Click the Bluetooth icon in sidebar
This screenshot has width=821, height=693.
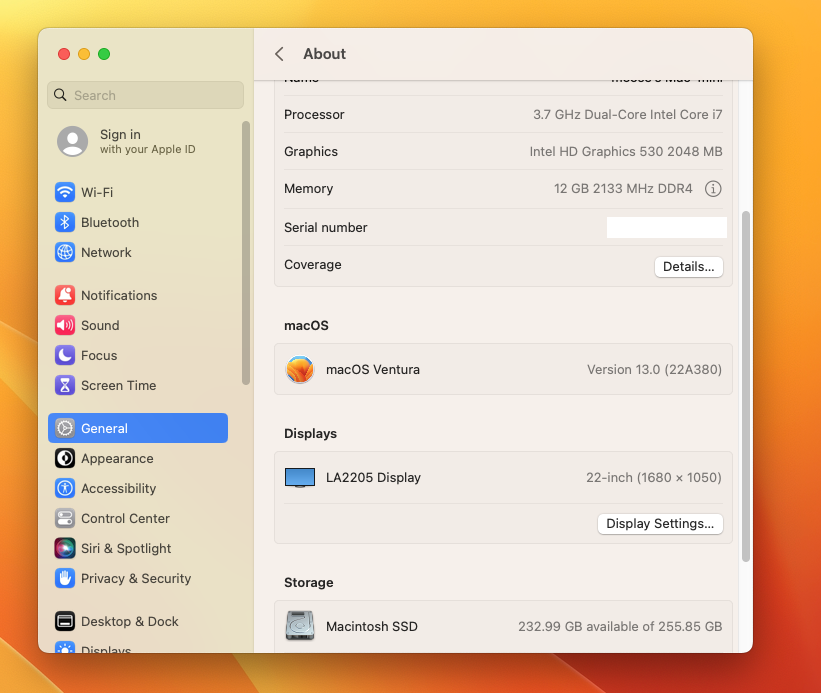pos(65,222)
